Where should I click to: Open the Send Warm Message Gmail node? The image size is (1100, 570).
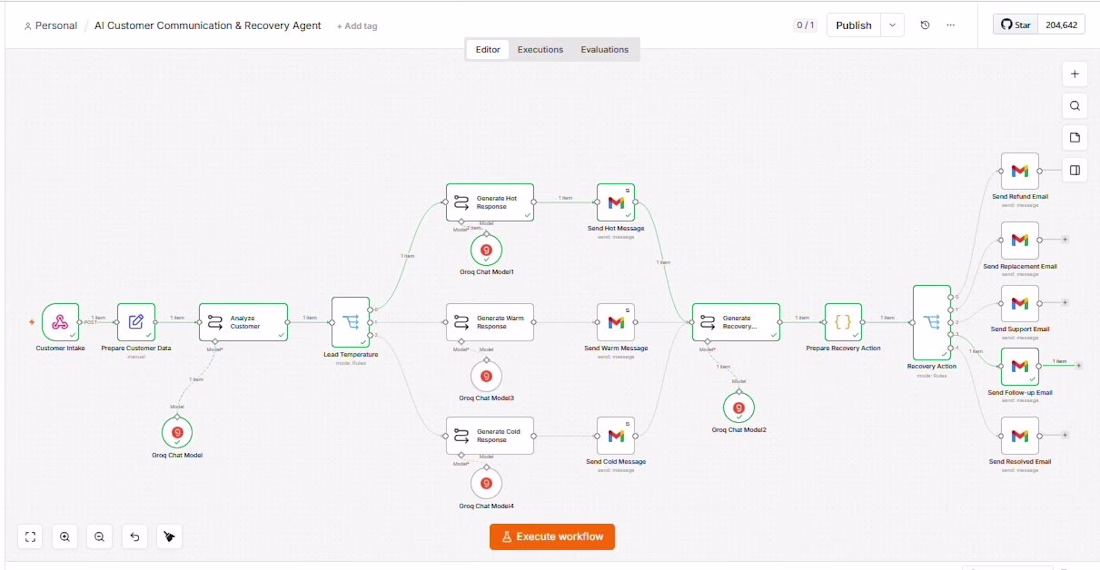[x=616, y=322]
